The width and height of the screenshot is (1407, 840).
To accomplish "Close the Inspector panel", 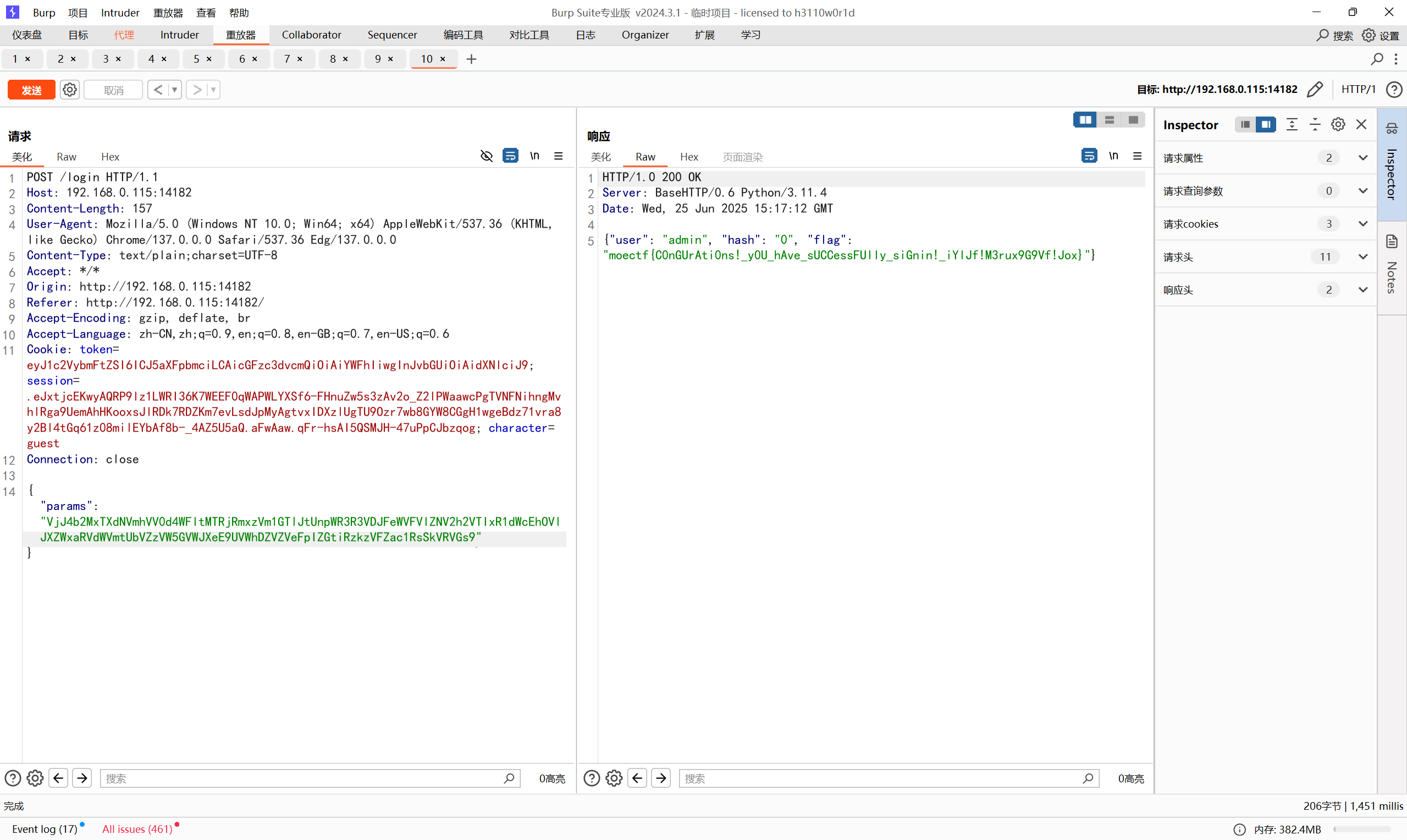I will coord(1362,125).
